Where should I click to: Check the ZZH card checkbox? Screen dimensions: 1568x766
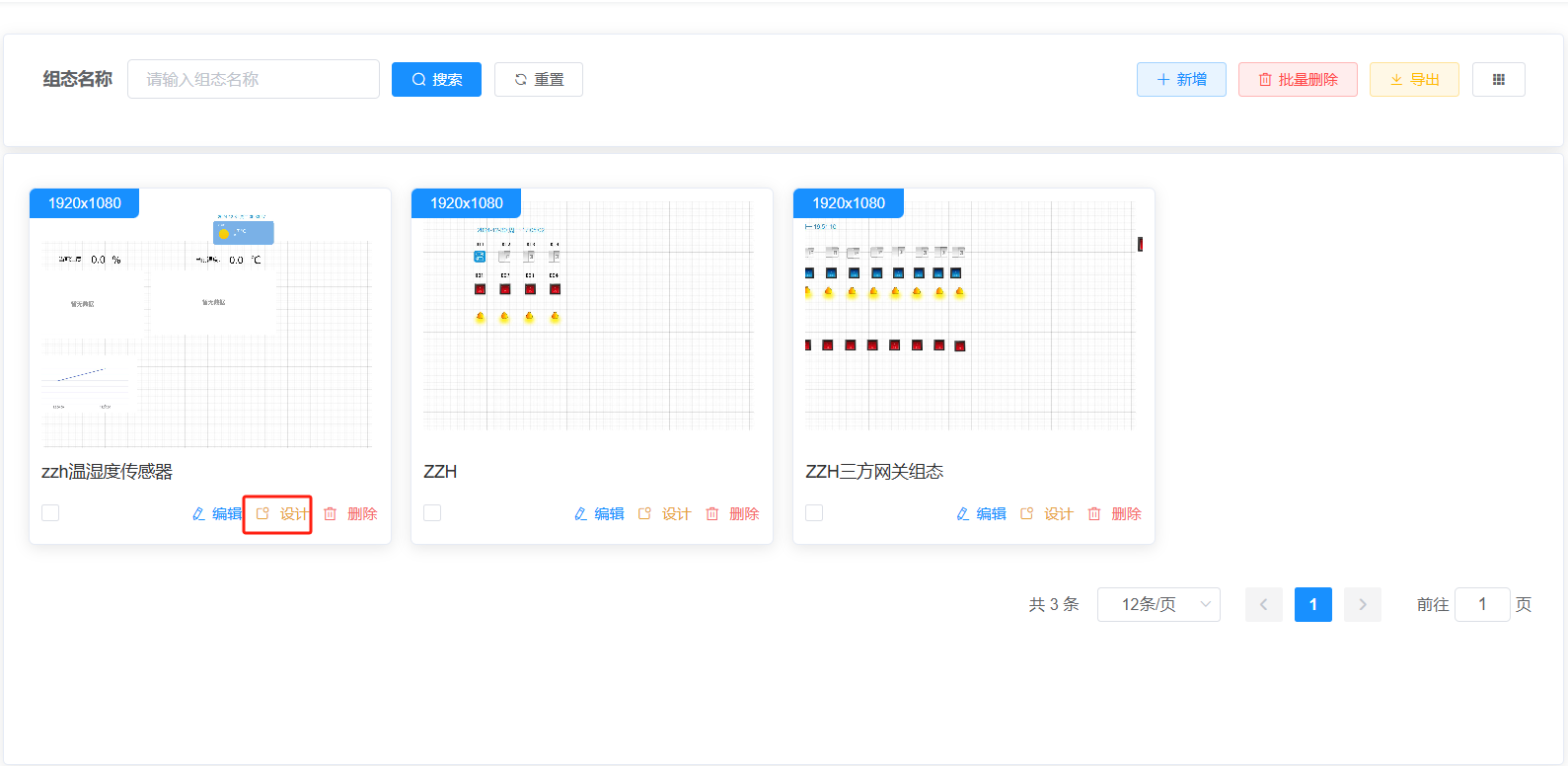tap(432, 513)
